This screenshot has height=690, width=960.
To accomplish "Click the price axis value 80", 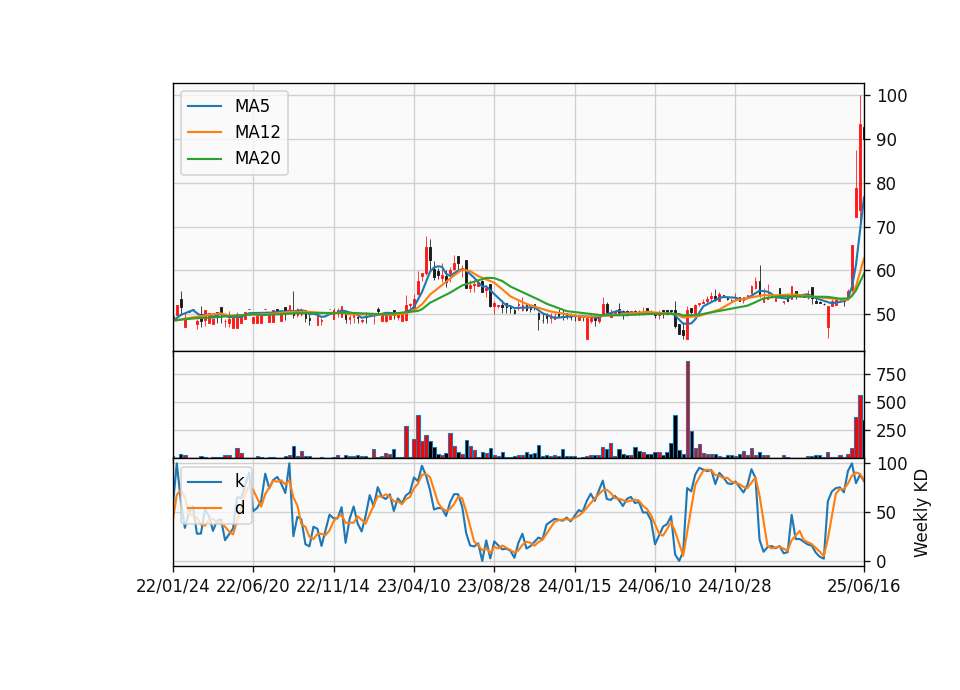I will tap(887, 184).
